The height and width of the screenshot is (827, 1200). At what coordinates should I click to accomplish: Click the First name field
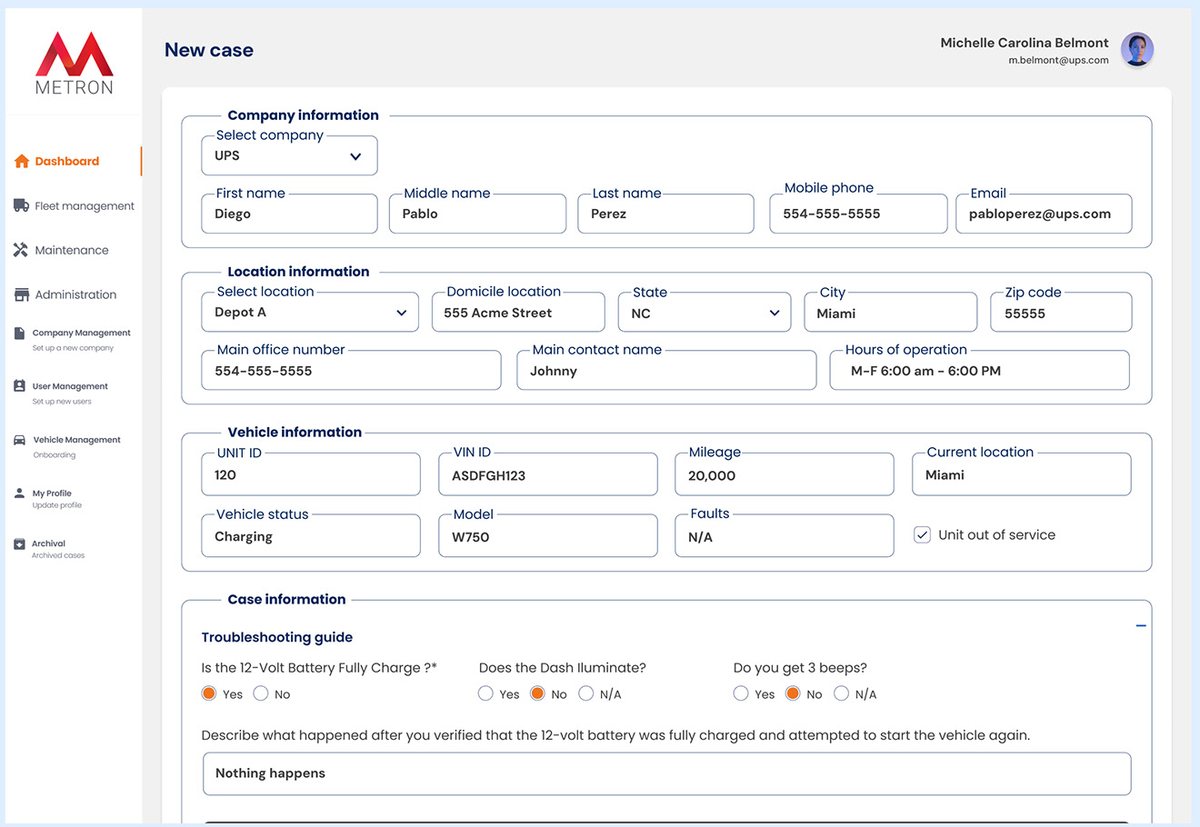pos(289,214)
